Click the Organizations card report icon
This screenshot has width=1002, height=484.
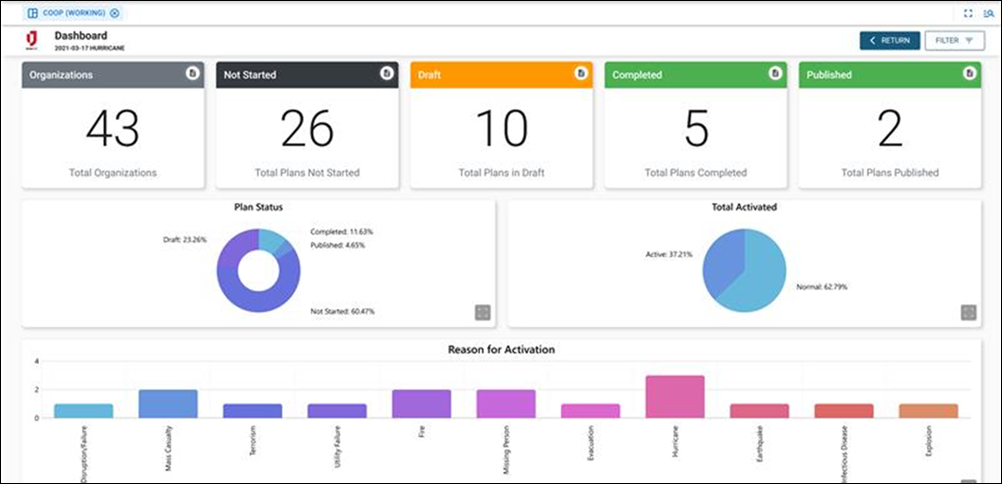(192, 74)
